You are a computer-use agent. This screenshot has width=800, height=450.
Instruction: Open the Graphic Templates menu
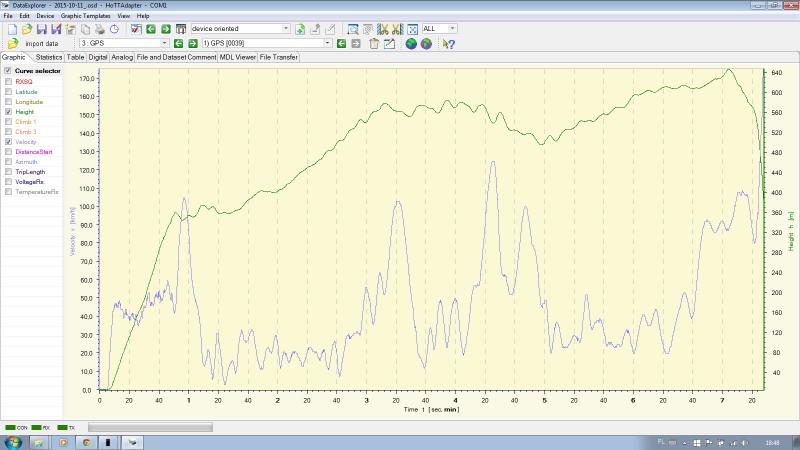[86, 17]
